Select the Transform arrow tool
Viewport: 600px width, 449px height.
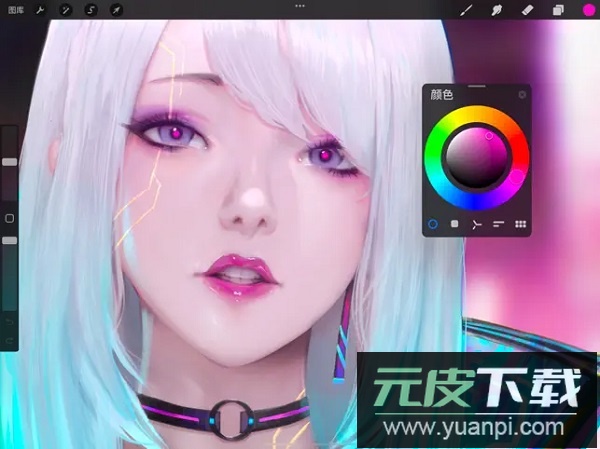[x=116, y=10]
